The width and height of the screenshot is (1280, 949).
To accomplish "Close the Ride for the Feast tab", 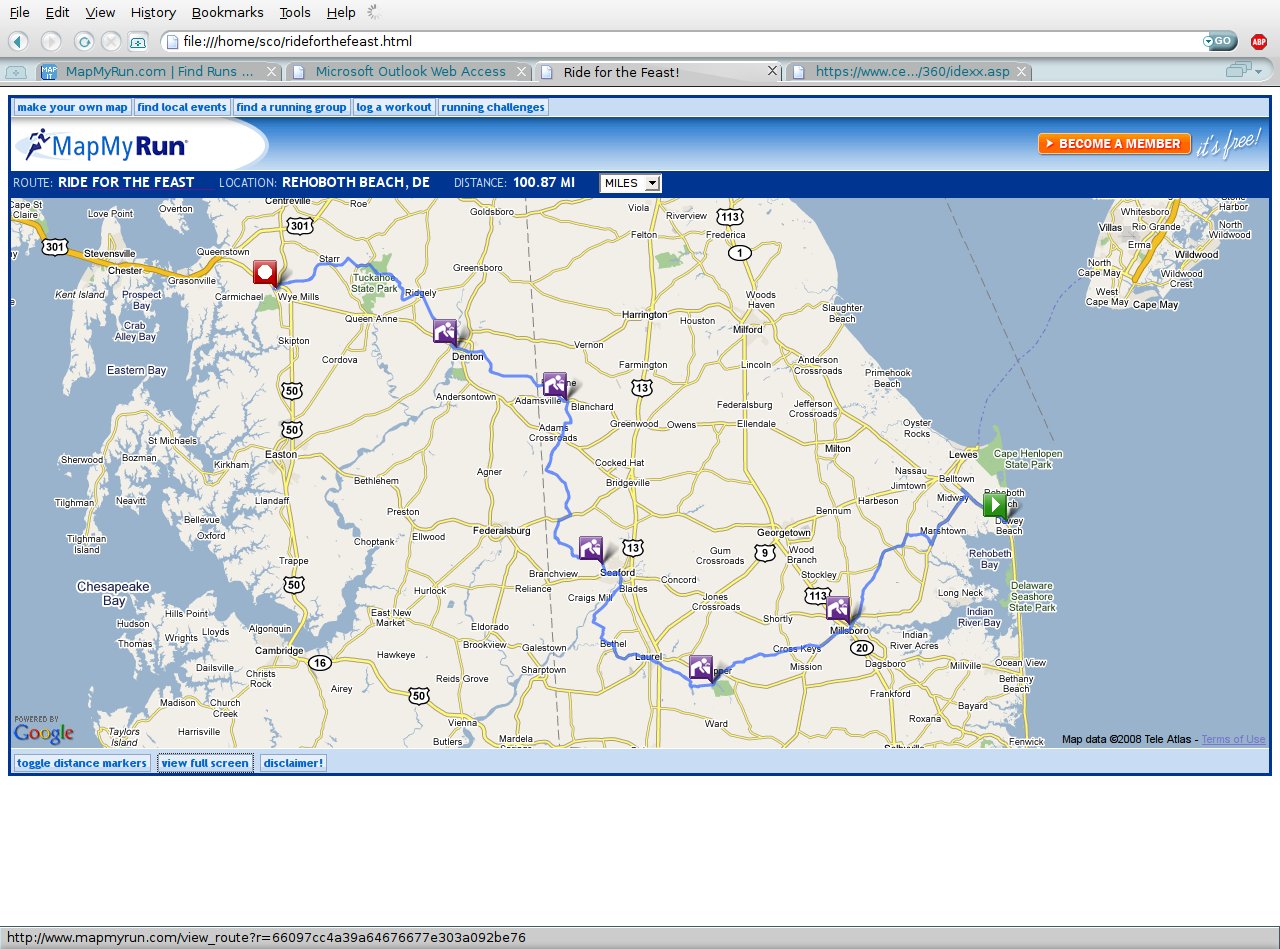I will click(772, 71).
